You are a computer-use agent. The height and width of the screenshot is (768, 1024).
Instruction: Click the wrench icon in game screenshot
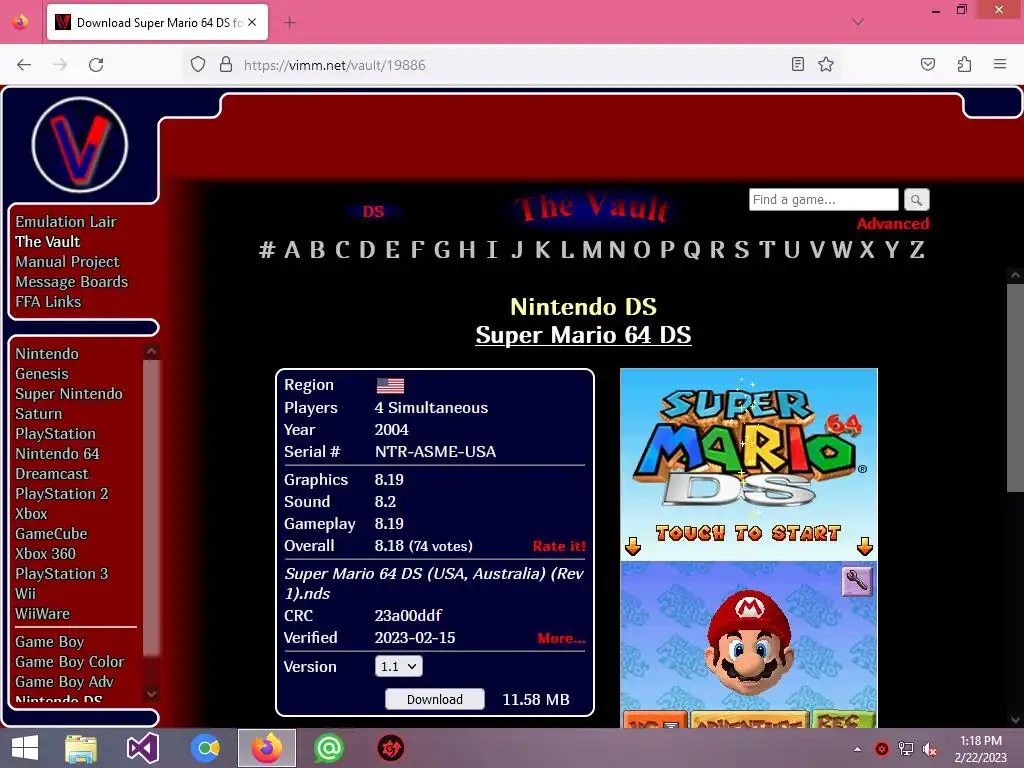coord(856,581)
